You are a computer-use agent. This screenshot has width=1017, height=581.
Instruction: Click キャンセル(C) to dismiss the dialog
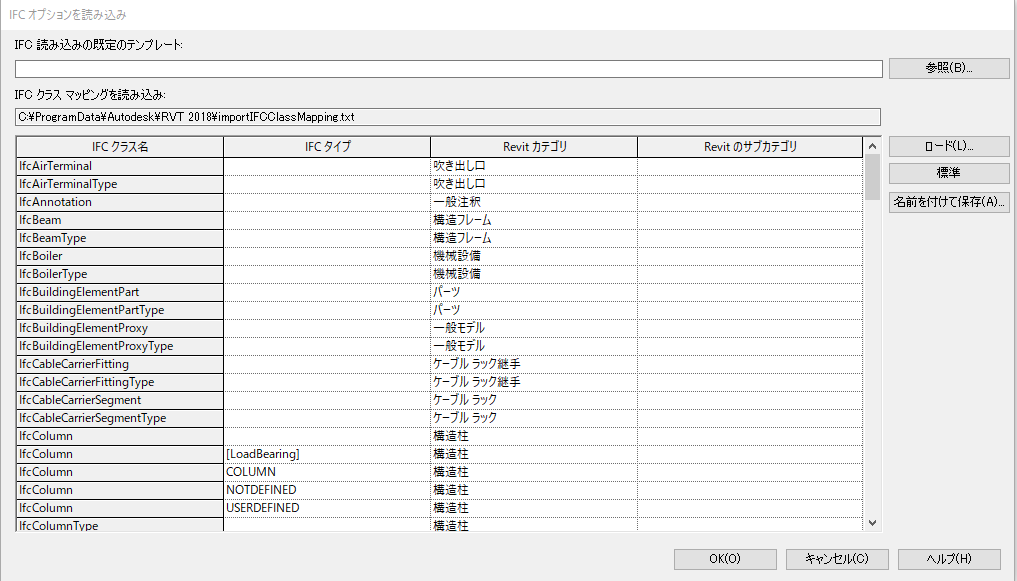click(837, 559)
